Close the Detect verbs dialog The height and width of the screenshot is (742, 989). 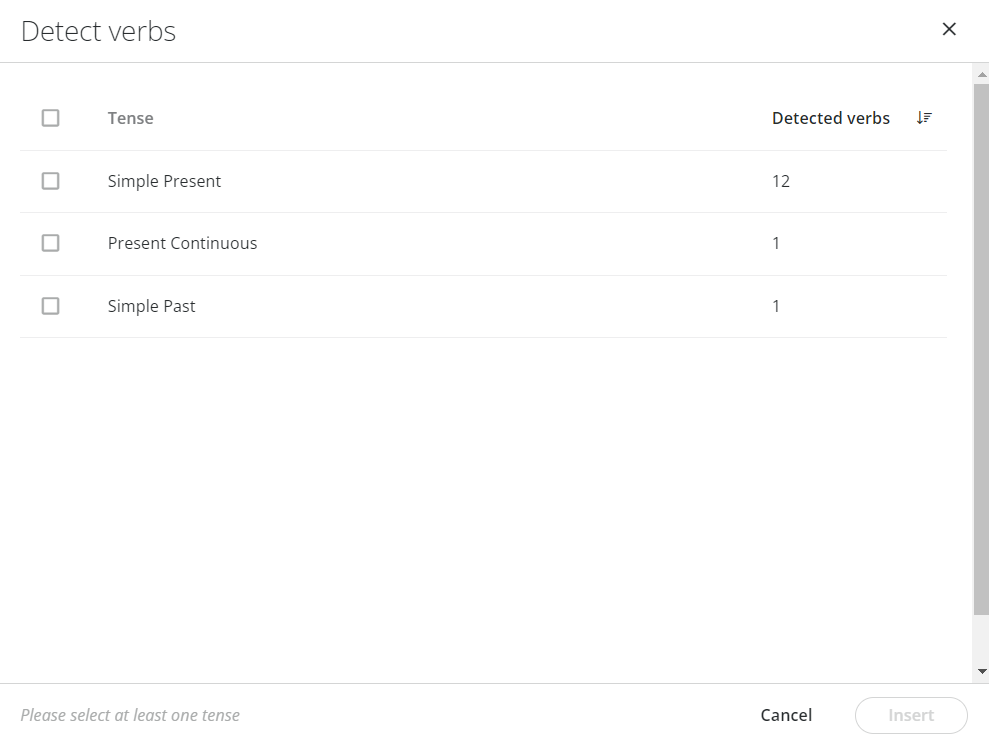[949, 29]
